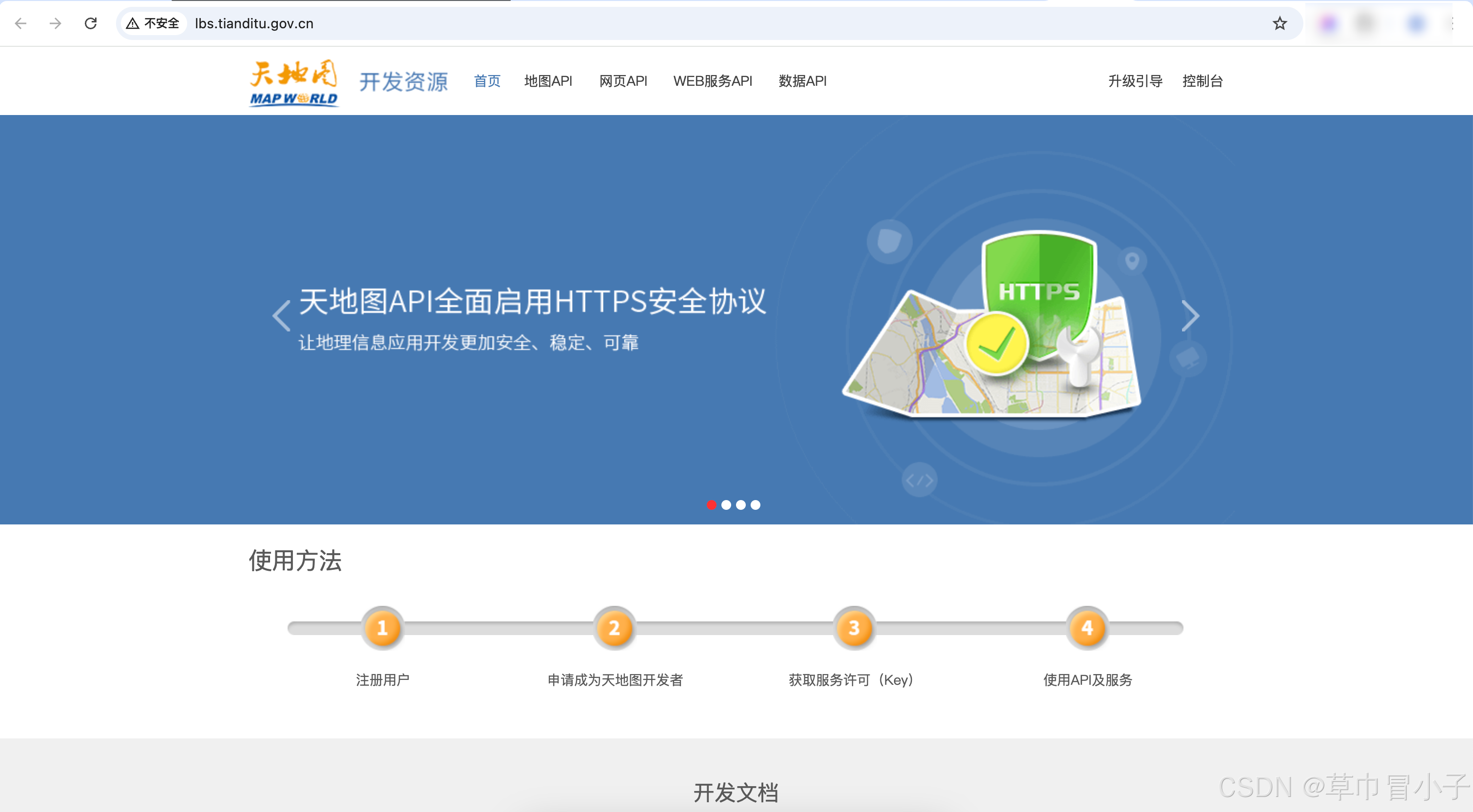Click 申请成为天地图开发者 step label
Image resolution: width=1473 pixels, height=812 pixels.
coord(615,680)
